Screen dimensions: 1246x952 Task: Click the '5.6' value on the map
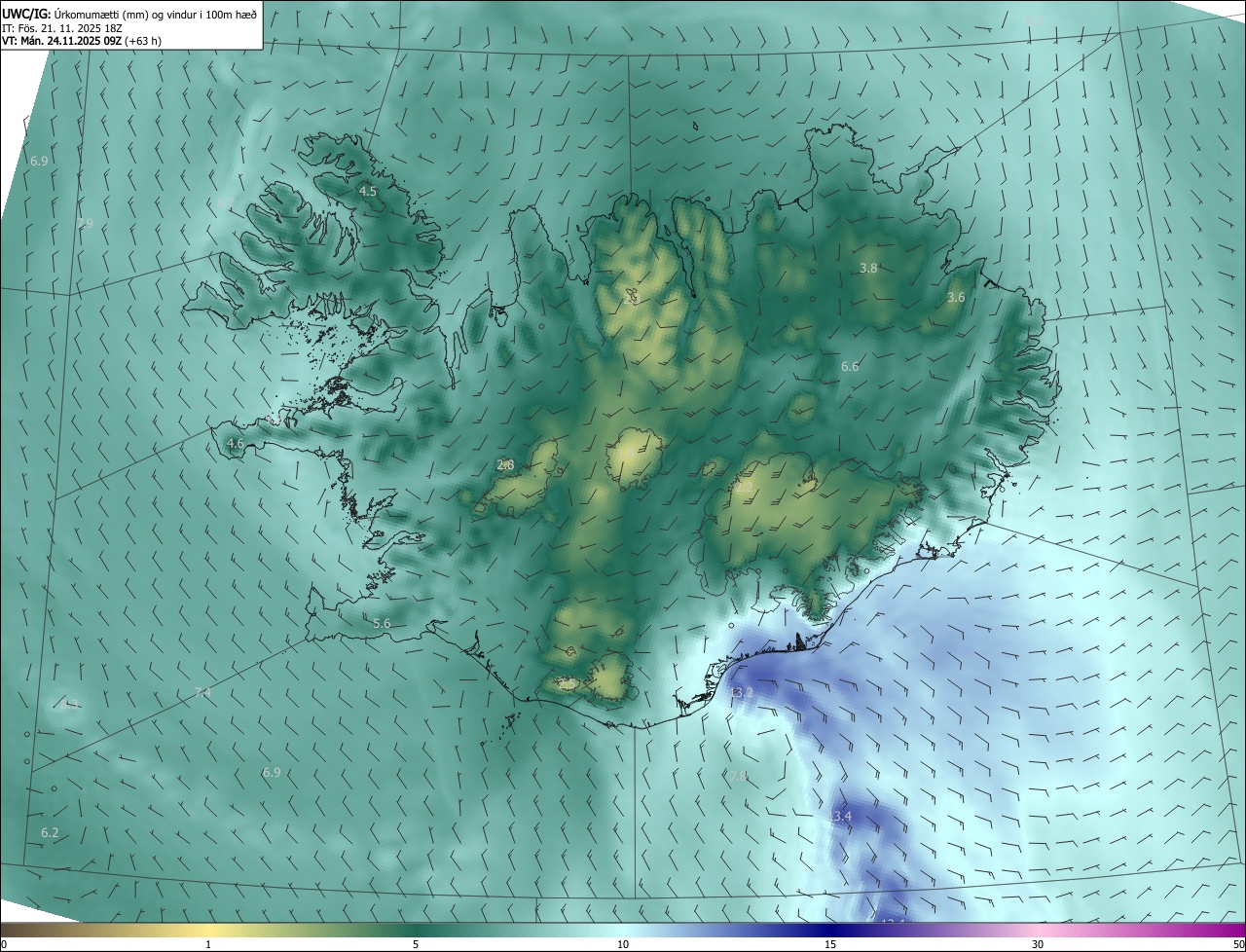(382, 624)
